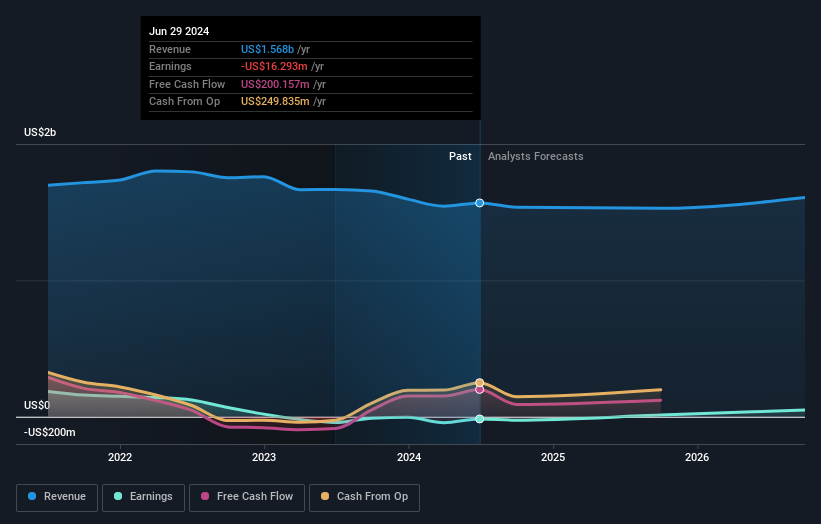The height and width of the screenshot is (524, 821).
Task: Toggle the Revenue legend button
Action: click(x=57, y=497)
